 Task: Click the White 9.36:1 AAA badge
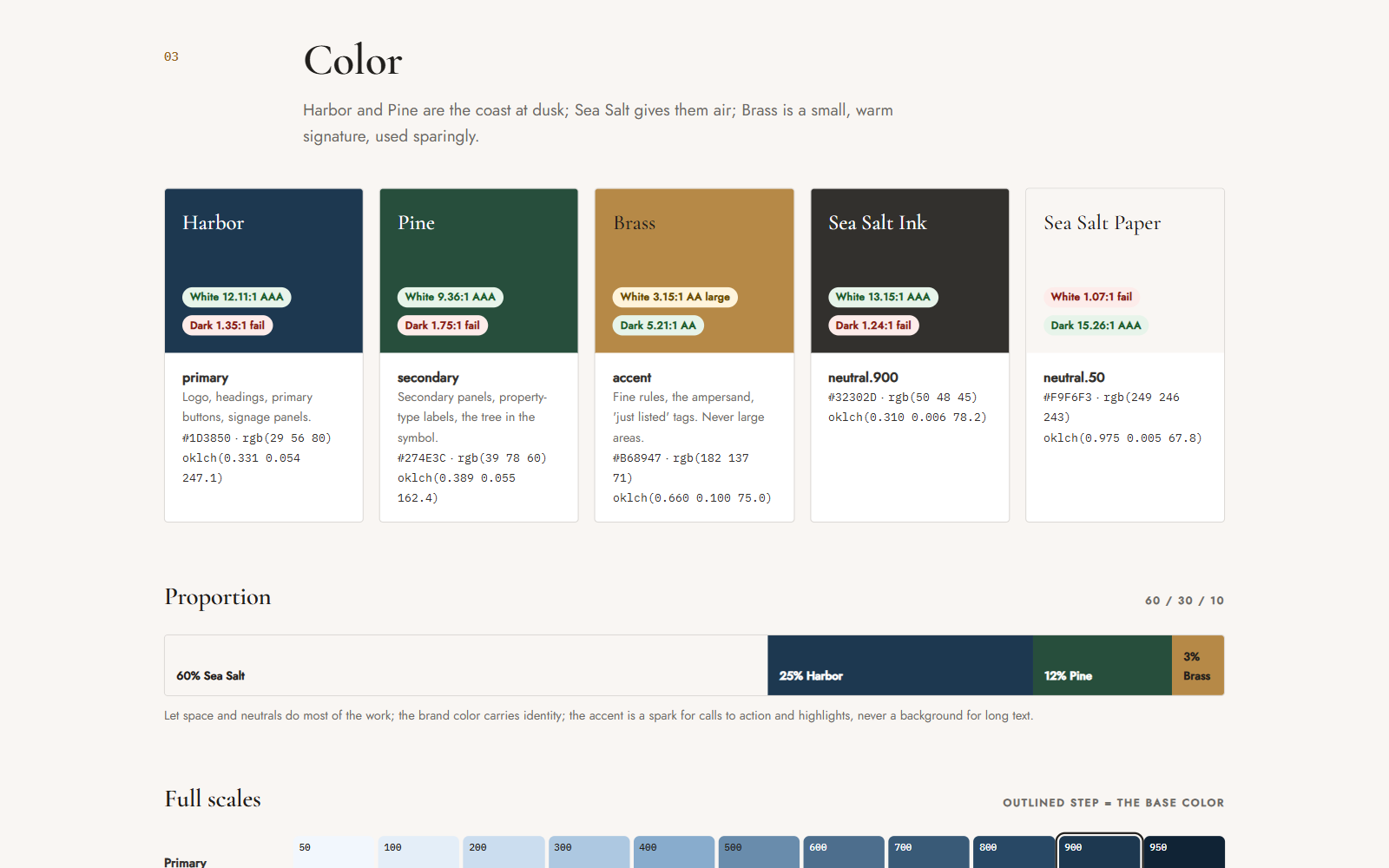[x=450, y=297]
